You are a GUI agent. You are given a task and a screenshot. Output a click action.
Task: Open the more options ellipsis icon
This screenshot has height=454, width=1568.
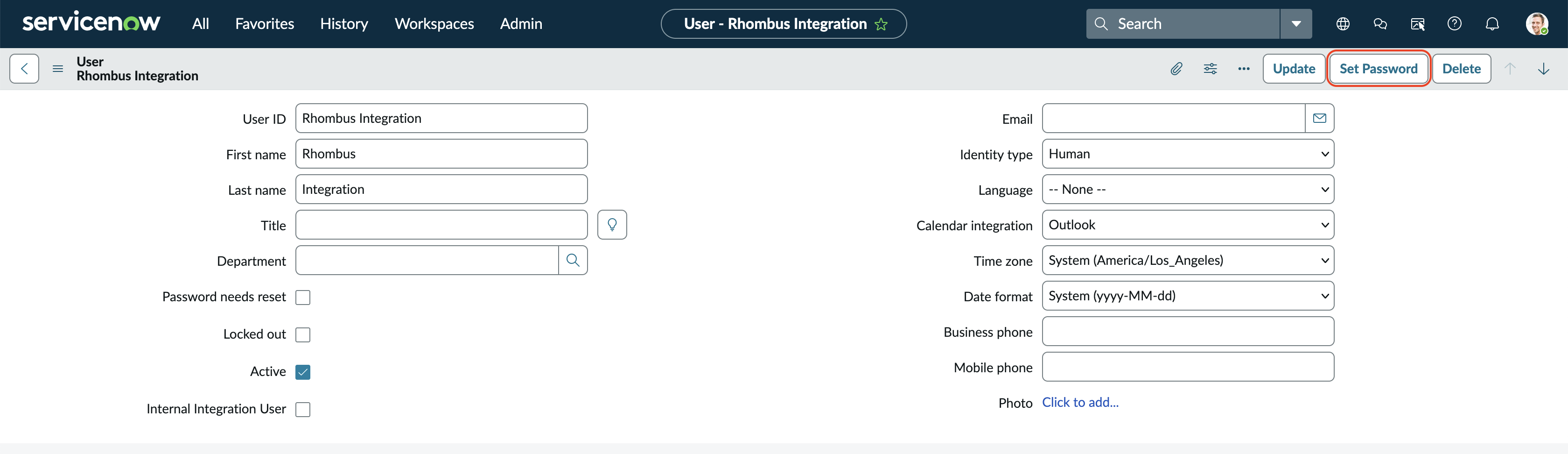click(x=1244, y=69)
